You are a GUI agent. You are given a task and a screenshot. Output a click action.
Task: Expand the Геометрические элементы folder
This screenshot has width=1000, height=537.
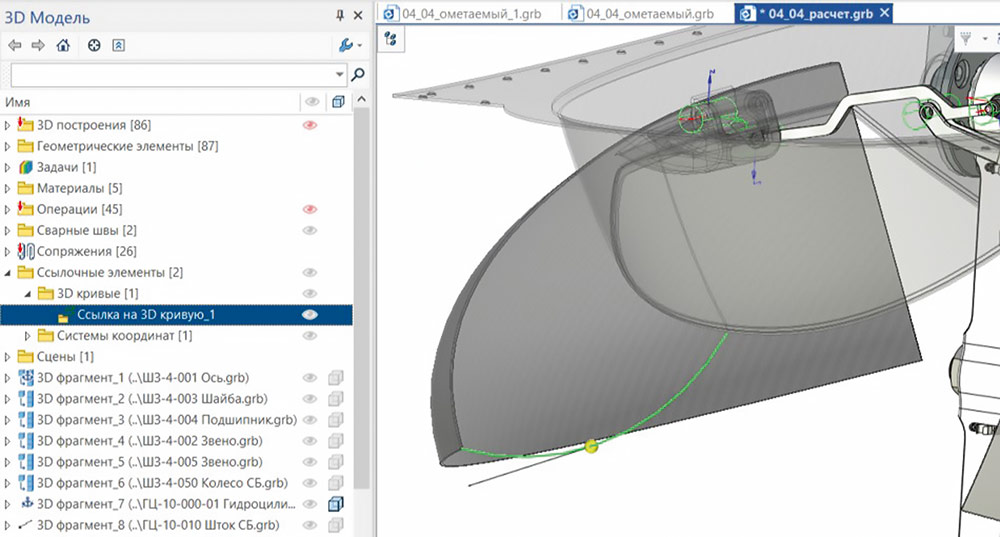(9, 146)
